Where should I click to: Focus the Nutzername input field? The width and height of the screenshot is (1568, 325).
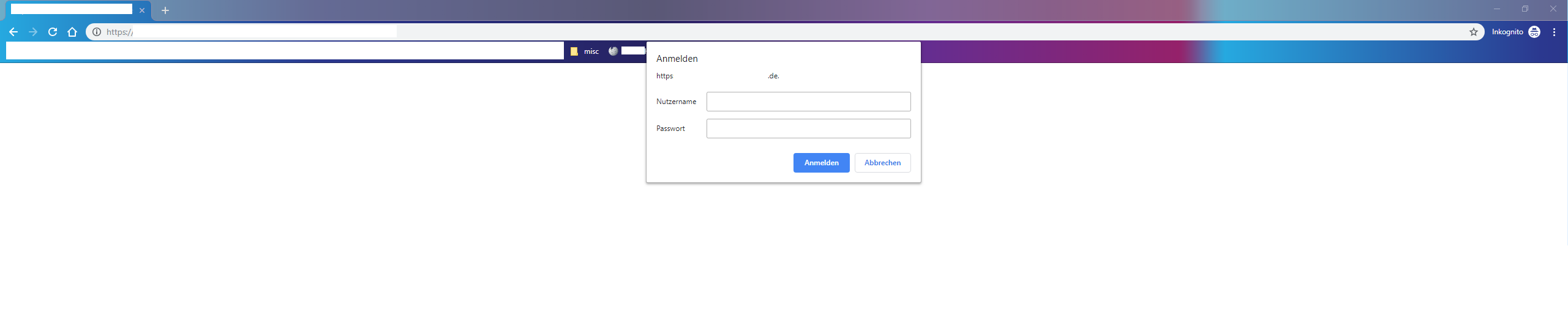(x=808, y=102)
